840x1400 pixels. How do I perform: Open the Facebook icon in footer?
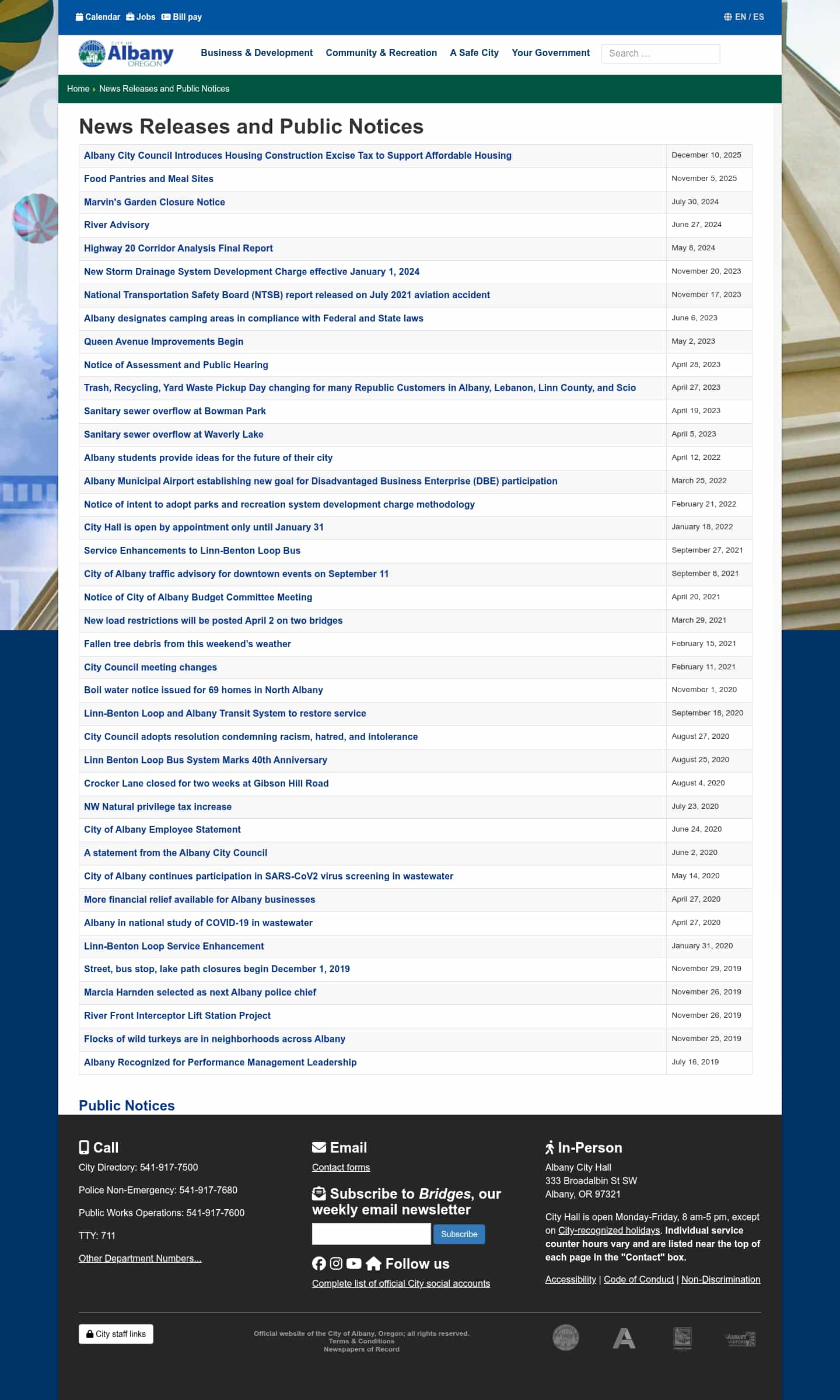pos(319,1263)
